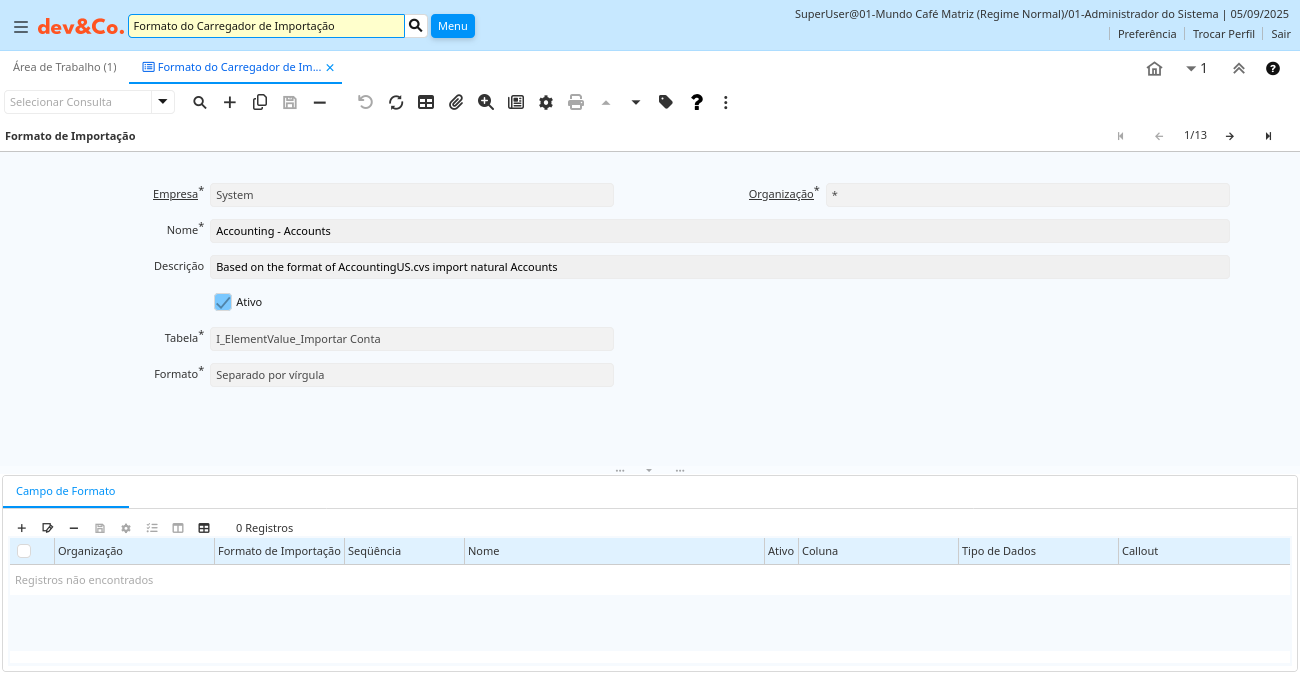
Task: Expand the dropdown arrow next to print icon
Action: 636,102
